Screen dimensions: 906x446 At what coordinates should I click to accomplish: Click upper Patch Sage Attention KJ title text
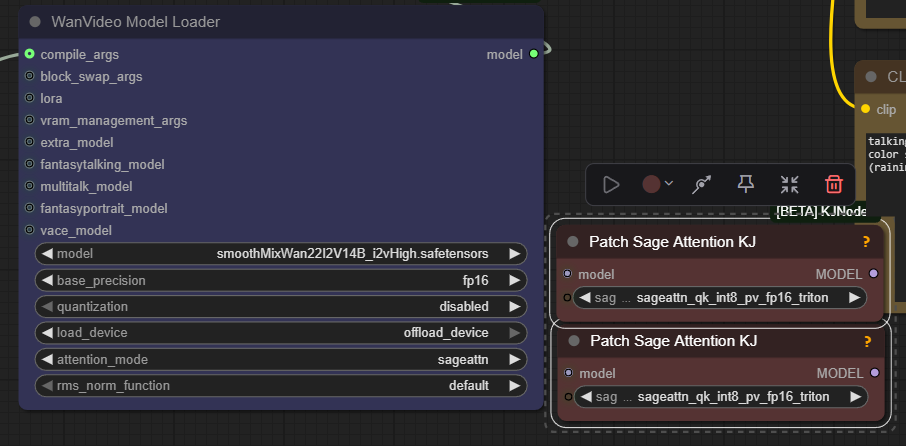coord(673,242)
